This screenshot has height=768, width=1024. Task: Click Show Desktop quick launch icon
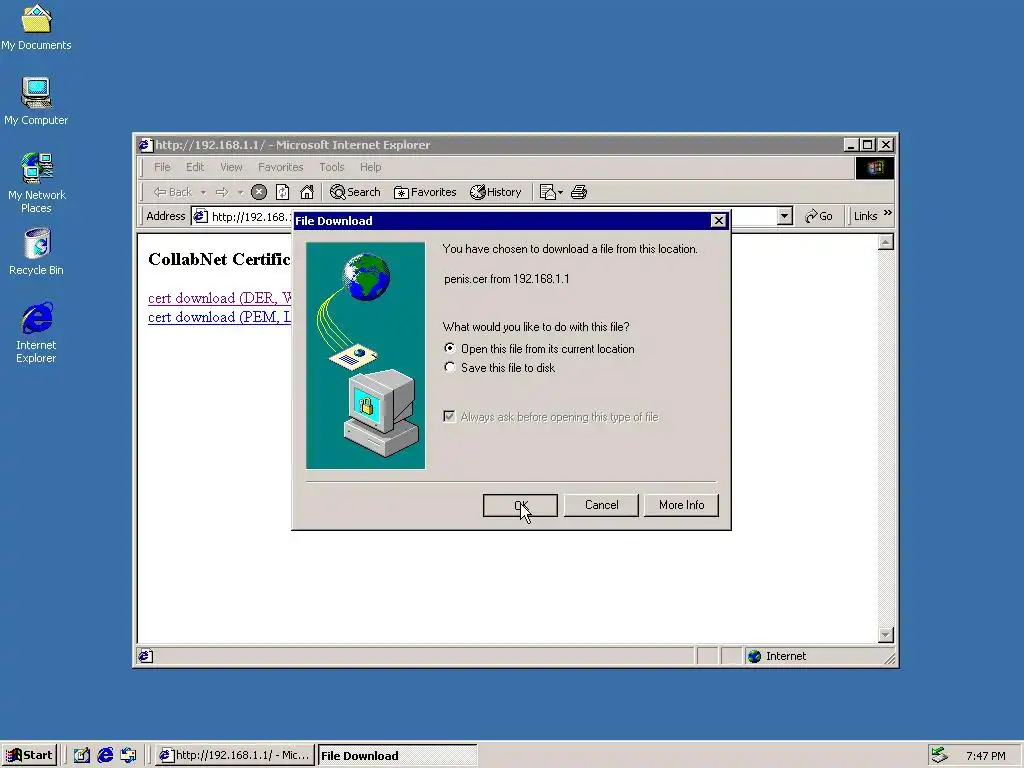(82, 755)
